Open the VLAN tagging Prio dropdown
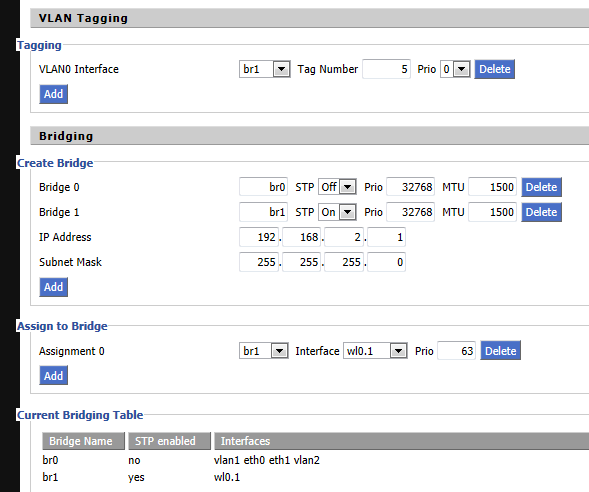The width and height of the screenshot is (589, 492). point(455,69)
